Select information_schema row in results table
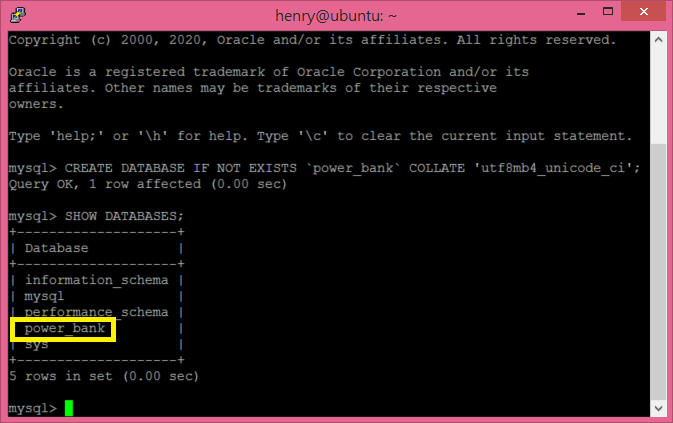Image resolution: width=673 pixels, height=423 pixels. (97, 280)
